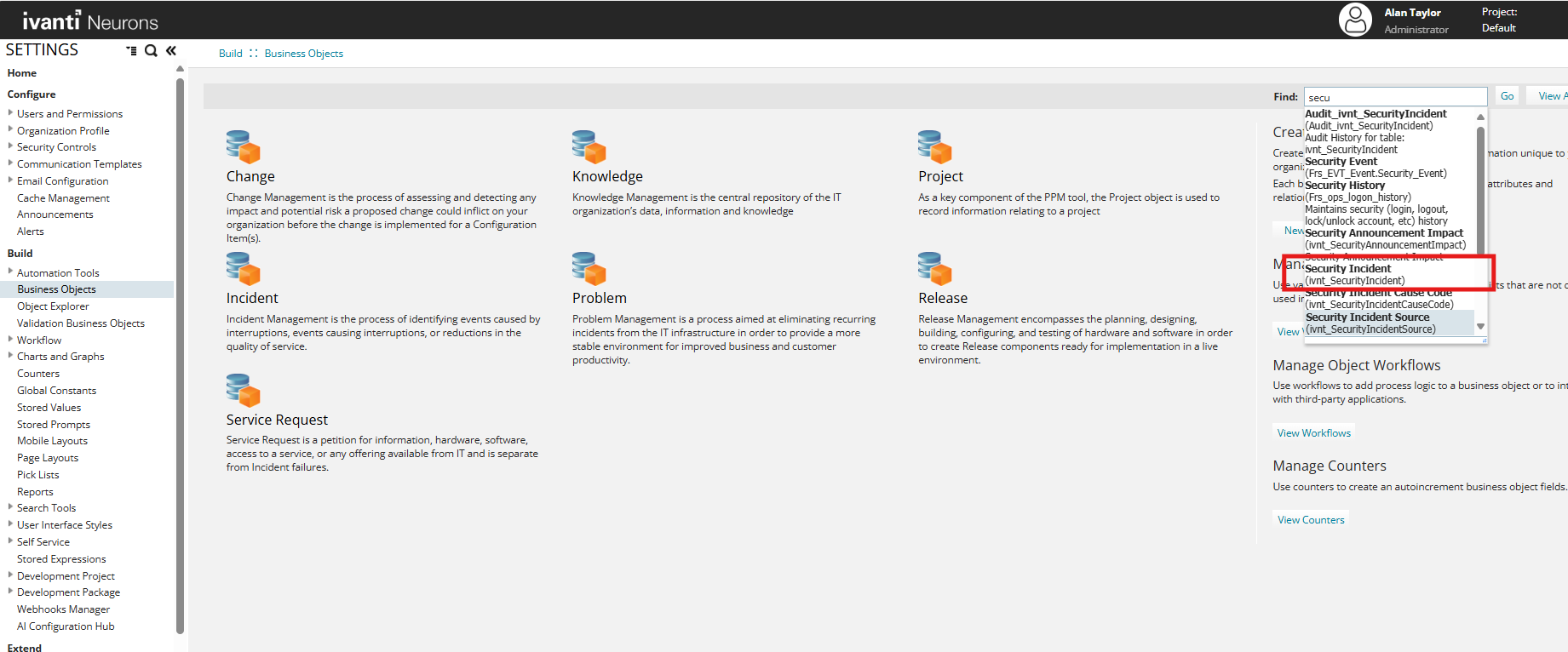1568x652 pixels.
Task: Open the Problem business object icon
Action: pyautogui.click(x=589, y=268)
